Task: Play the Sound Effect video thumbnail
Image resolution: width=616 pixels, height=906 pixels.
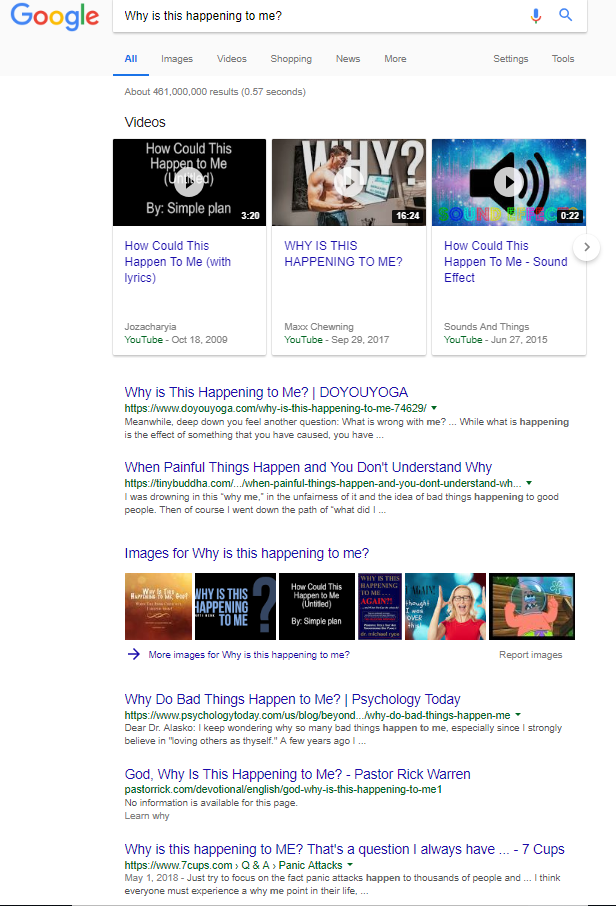Action: (x=509, y=182)
